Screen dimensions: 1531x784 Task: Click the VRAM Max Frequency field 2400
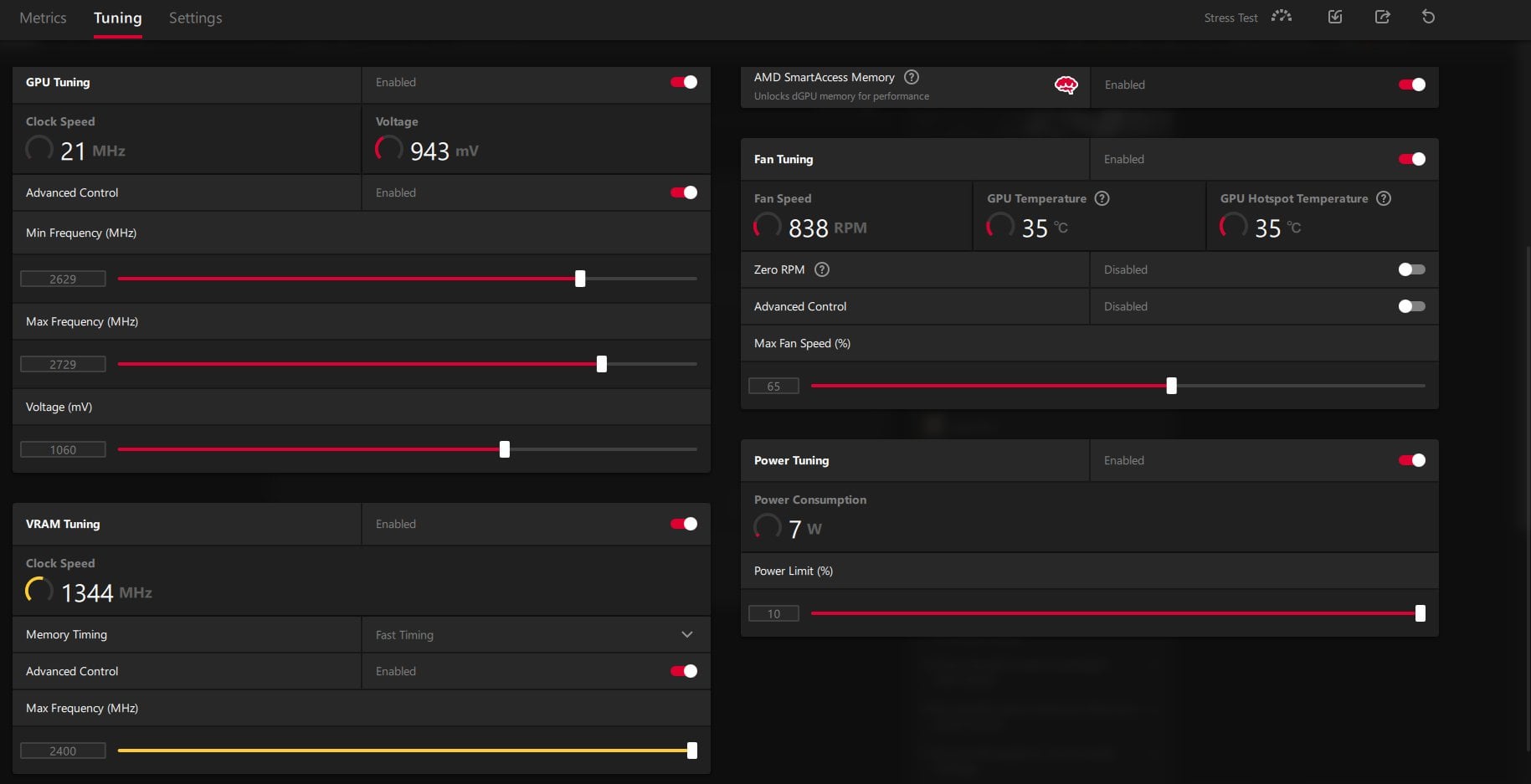(63, 751)
